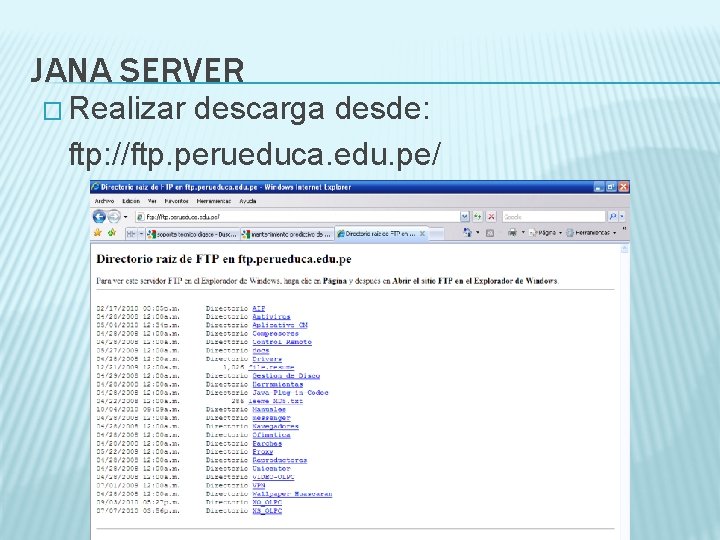Open the tab list dropdown arrow

pyautogui.click(x=141, y=234)
